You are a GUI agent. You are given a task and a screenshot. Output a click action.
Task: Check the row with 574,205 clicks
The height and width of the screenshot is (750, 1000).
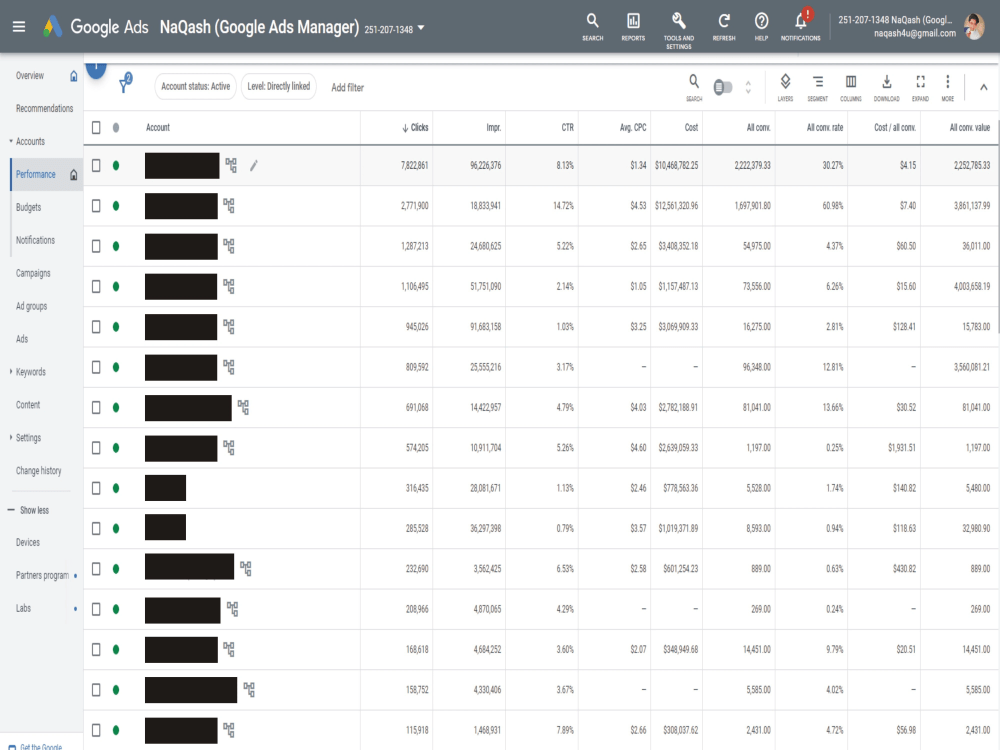pos(96,448)
